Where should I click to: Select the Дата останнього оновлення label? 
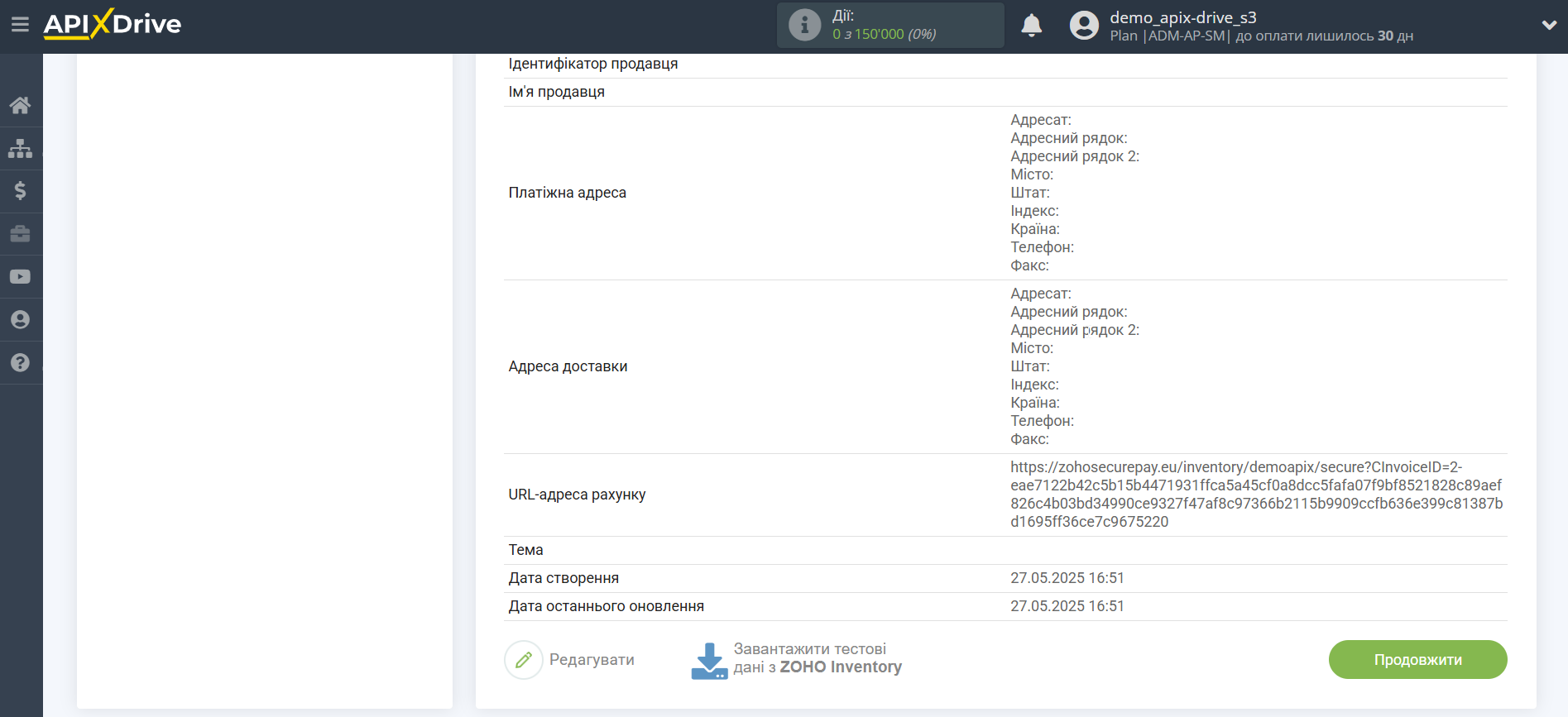point(606,606)
